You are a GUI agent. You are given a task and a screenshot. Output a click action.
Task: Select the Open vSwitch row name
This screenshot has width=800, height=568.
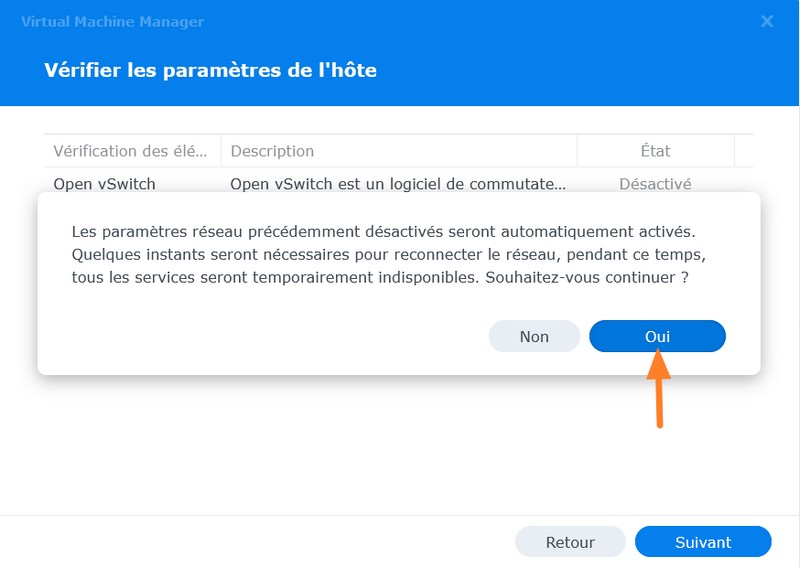pos(104,184)
